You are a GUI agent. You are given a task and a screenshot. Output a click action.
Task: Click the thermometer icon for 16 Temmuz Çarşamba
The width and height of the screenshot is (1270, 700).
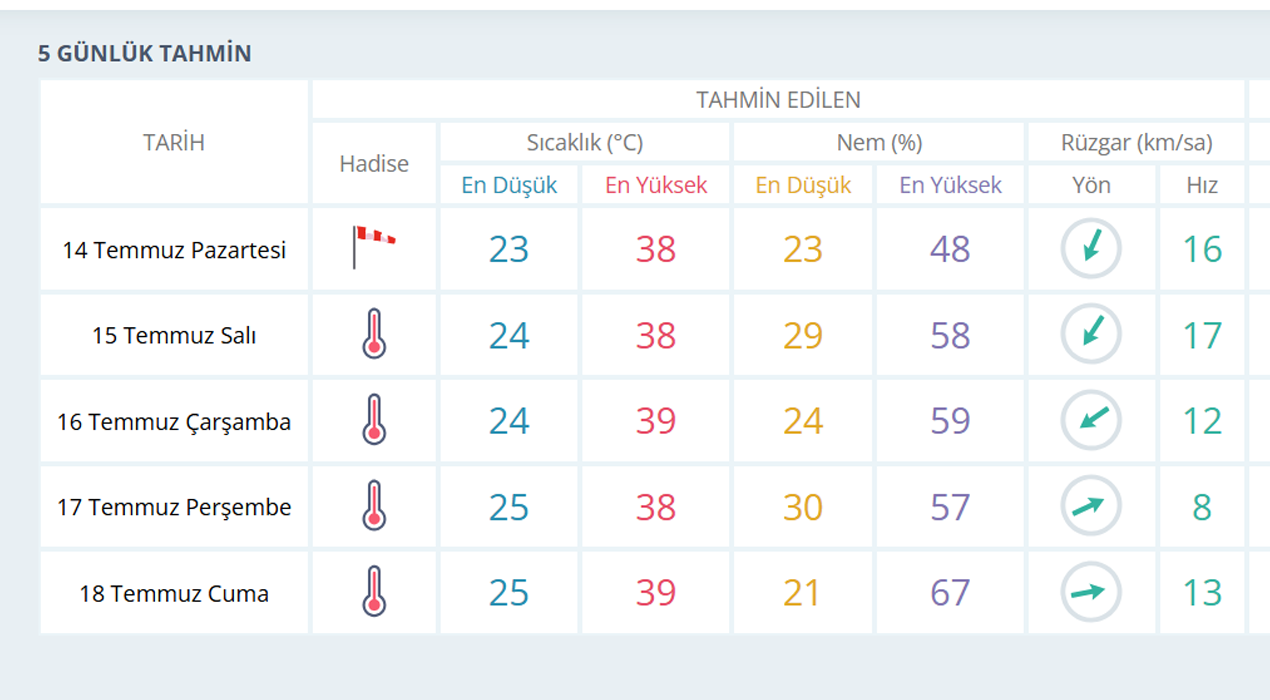[x=374, y=420]
